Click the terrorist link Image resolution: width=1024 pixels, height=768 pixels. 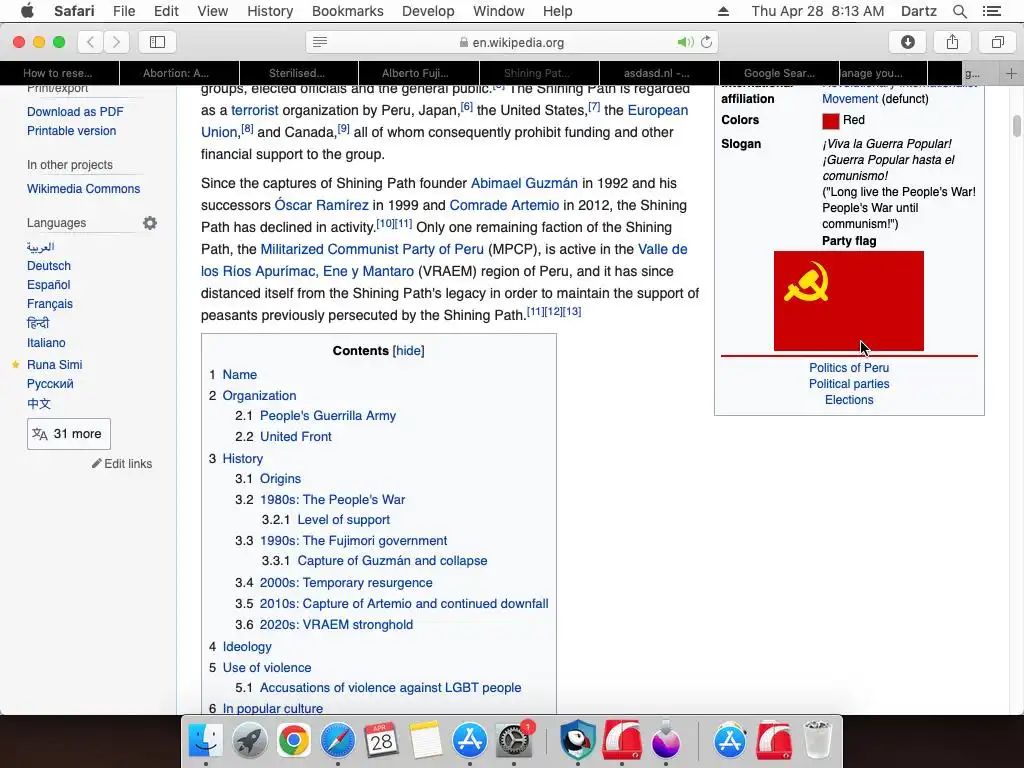[x=255, y=110]
